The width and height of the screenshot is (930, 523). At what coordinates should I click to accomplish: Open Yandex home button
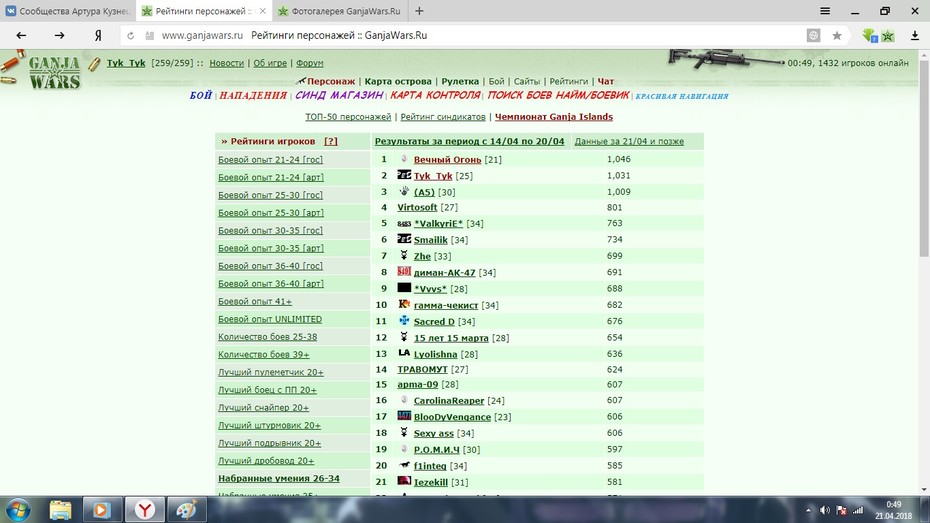(x=98, y=36)
